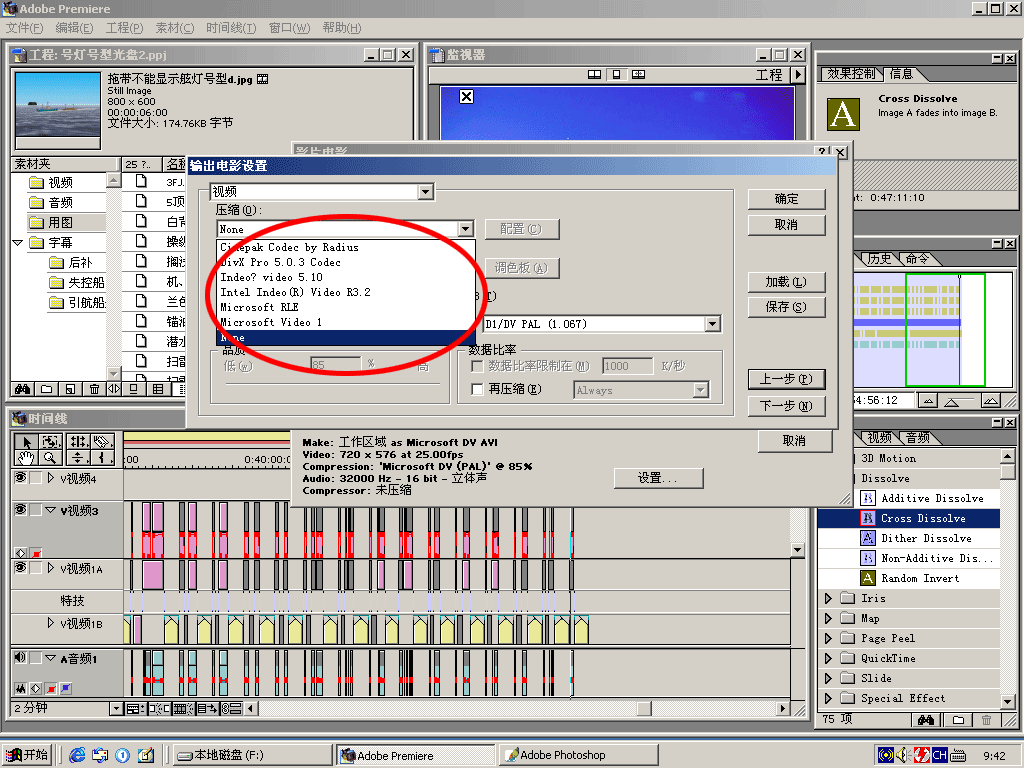Screen dimensions: 1024x768
Task: Click the Find binoculars icon in Transitions palette
Action: [x=926, y=720]
